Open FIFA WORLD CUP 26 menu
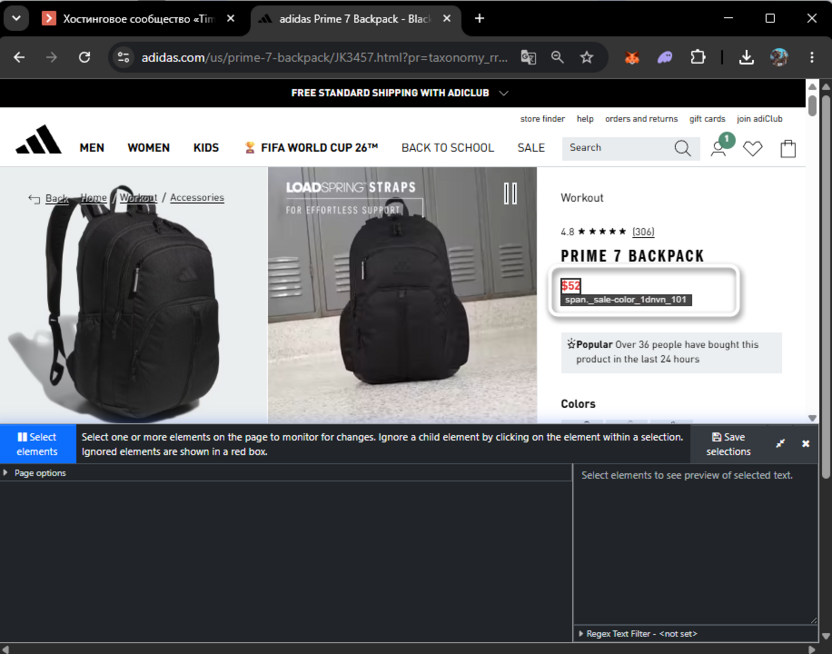The height and width of the screenshot is (654, 832). tap(311, 148)
